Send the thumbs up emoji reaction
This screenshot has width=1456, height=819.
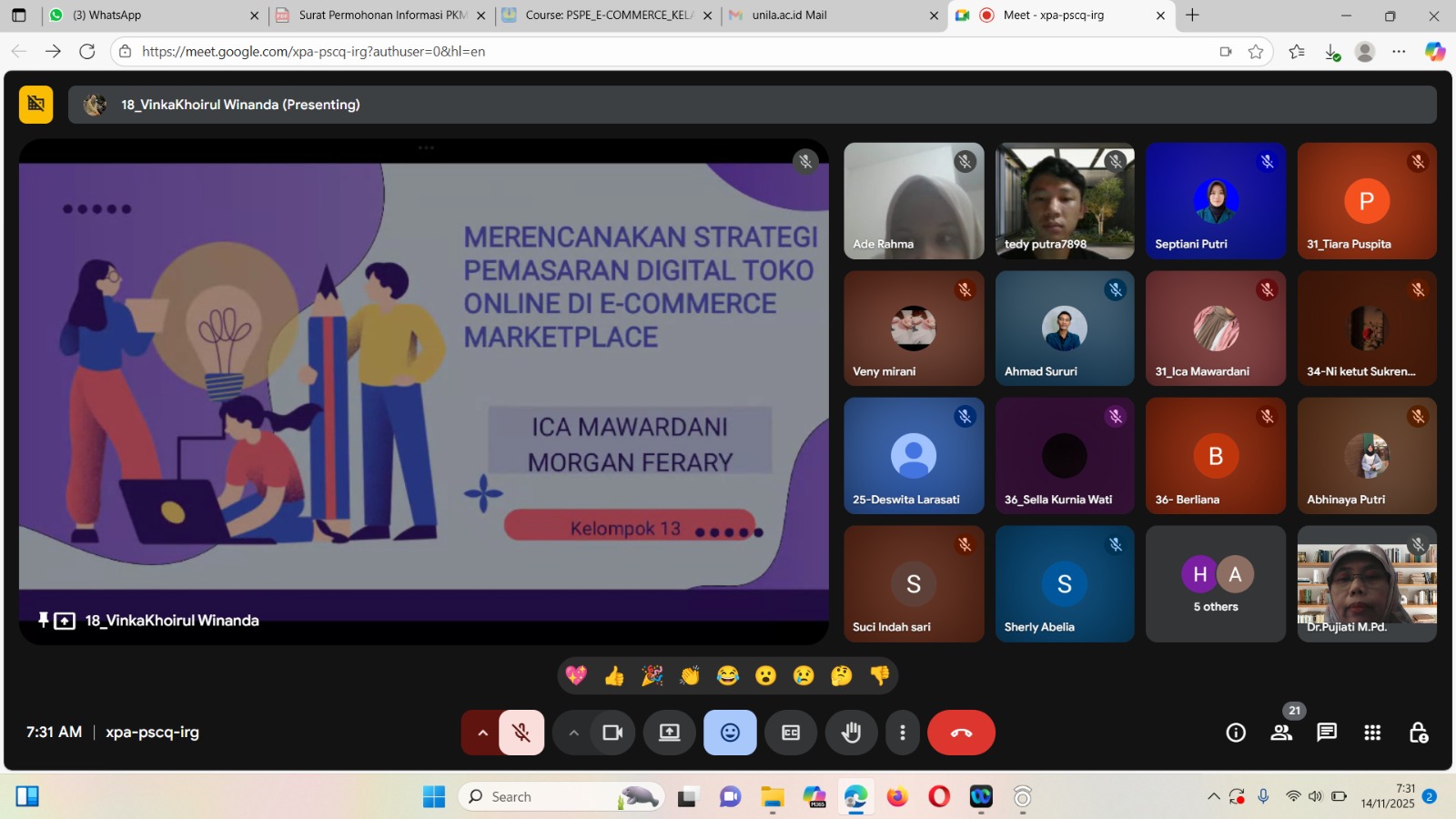(614, 675)
